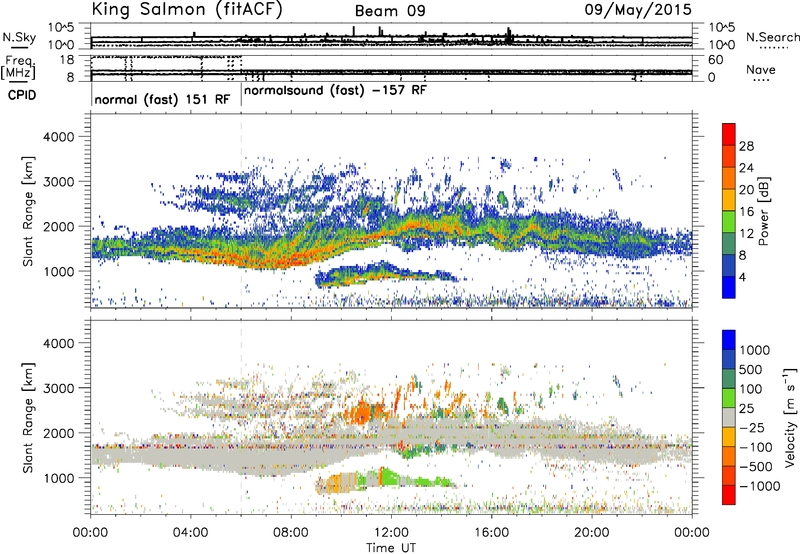Click 'normalsound (fast) -157 RF' text
This screenshot has height=554, width=800.
[335, 91]
